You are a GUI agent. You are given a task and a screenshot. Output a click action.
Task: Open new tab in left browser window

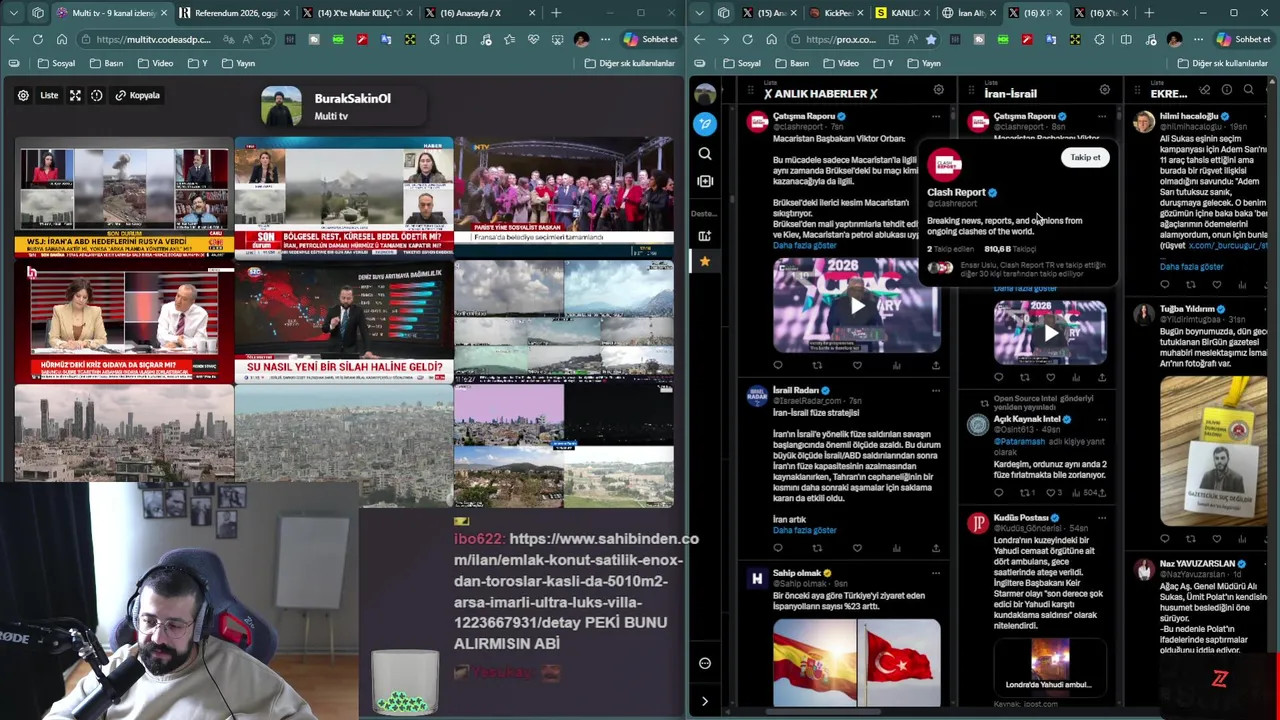pyautogui.click(x=556, y=13)
